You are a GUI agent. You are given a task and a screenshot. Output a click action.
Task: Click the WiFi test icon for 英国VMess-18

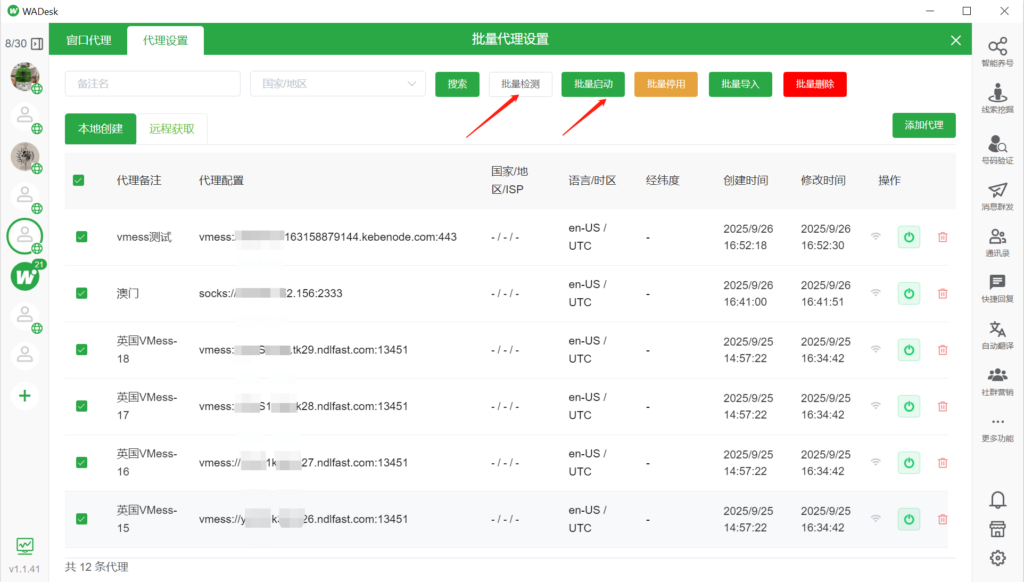click(876, 350)
